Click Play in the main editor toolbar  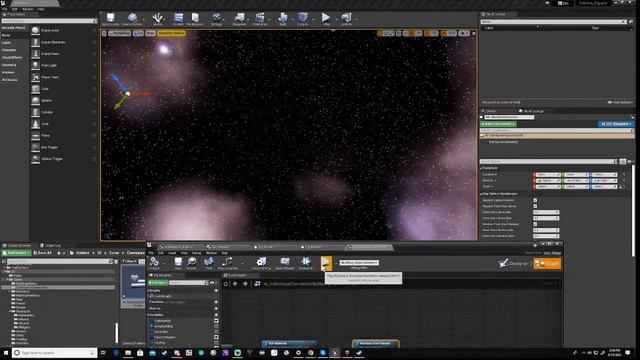[x=326, y=19]
